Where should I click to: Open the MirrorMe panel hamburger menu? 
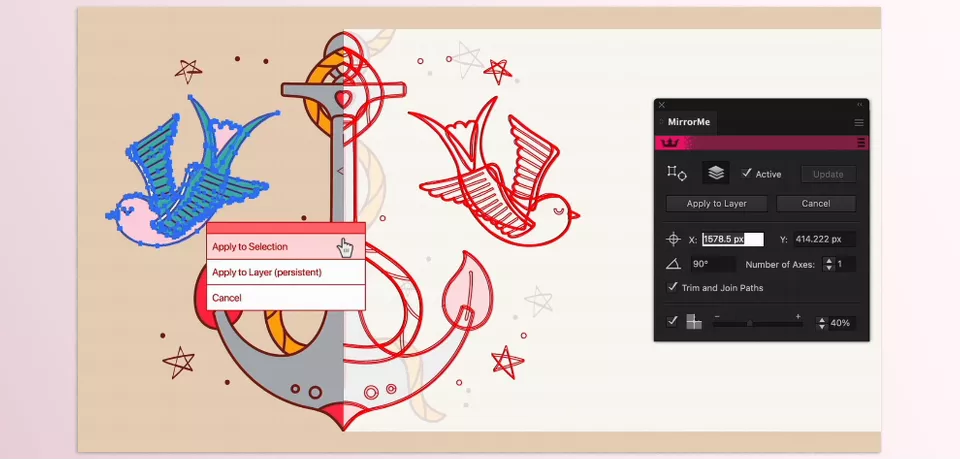tap(858, 122)
